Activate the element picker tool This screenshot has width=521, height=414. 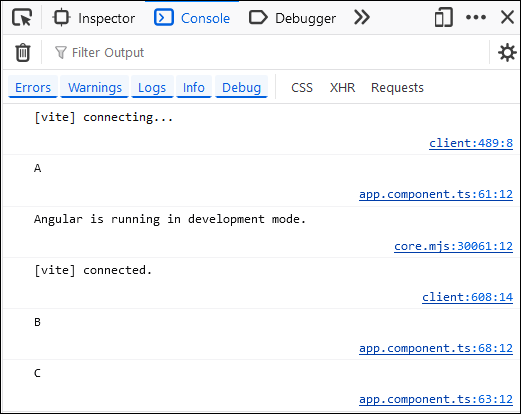[22, 17]
